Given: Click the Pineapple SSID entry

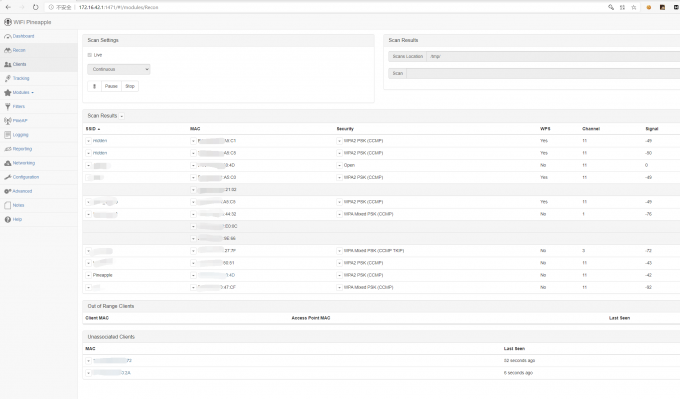Looking at the screenshot, I should 103,275.
